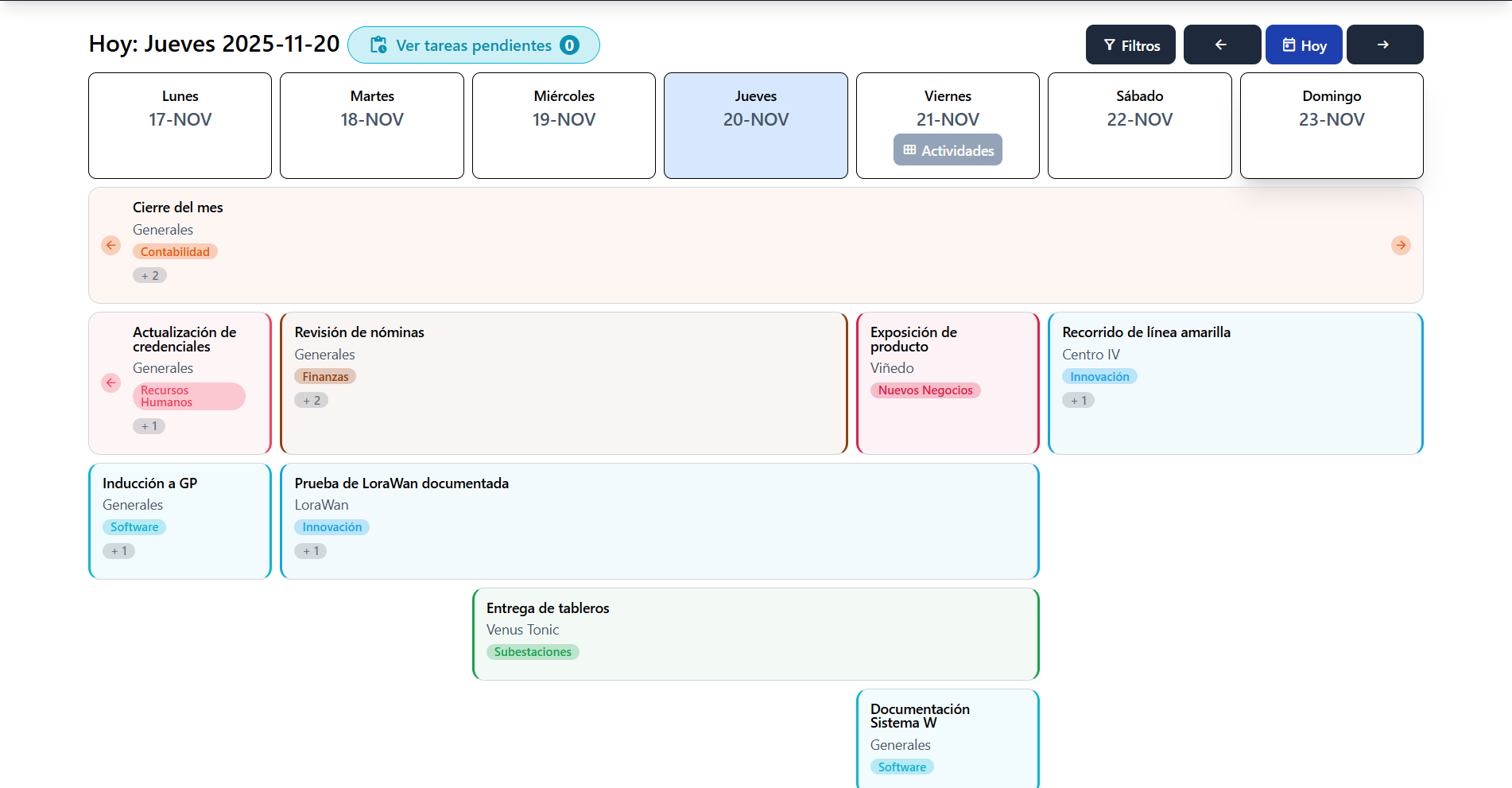The width and height of the screenshot is (1512, 788).
Task: Click the Actividades badge under Viernes
Action: (948, 149)
